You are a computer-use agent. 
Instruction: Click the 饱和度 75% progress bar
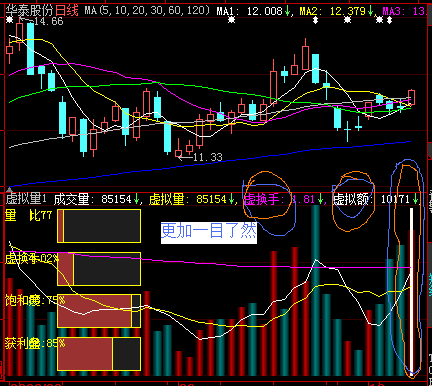pyautogui.click(x=99, y=311)
